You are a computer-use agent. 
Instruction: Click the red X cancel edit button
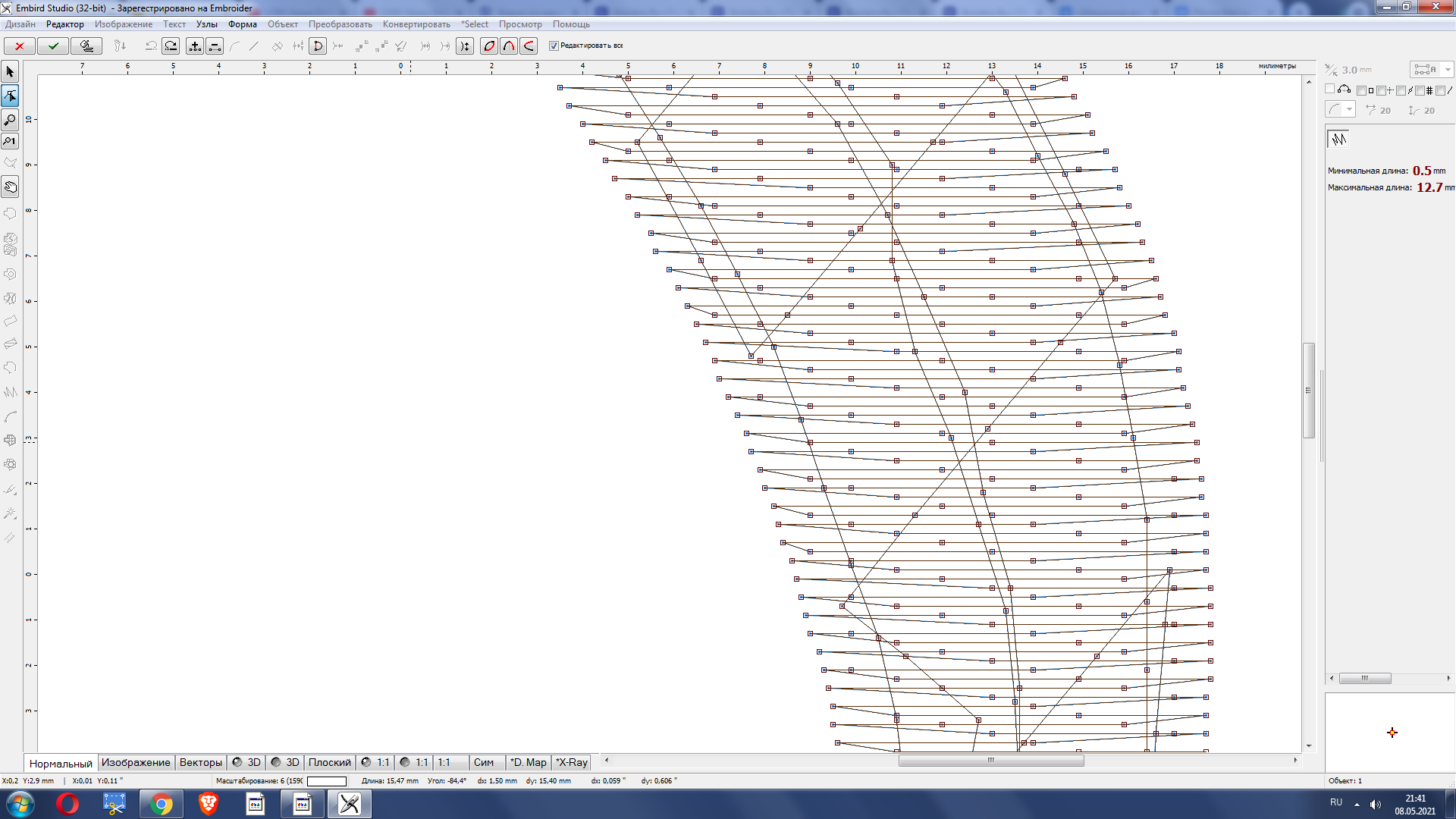point(19,46)
